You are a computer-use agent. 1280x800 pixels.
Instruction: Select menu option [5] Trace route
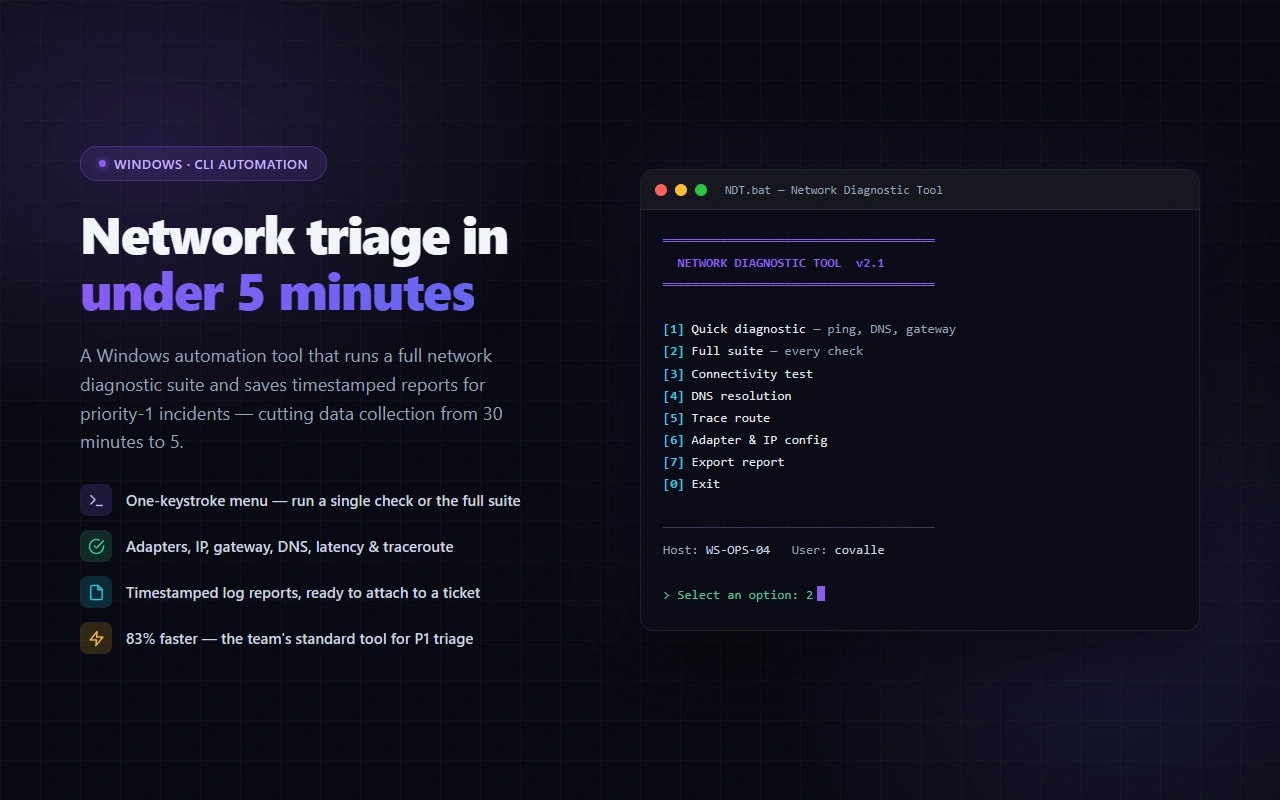[x=716, y=418]
